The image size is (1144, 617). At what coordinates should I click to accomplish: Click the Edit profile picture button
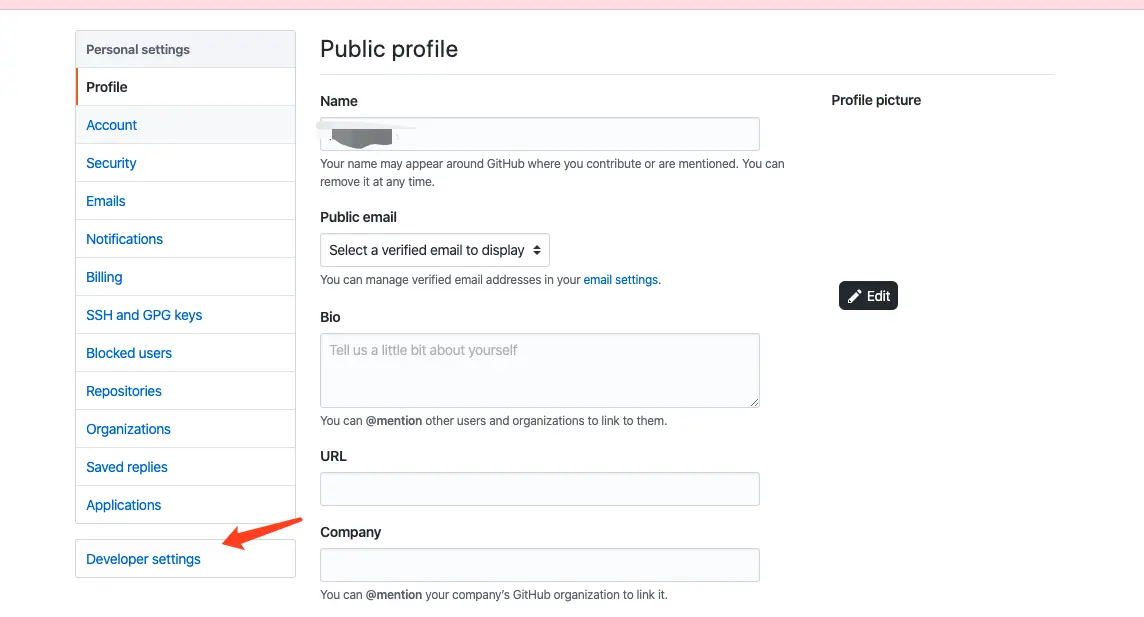[868, 296]
